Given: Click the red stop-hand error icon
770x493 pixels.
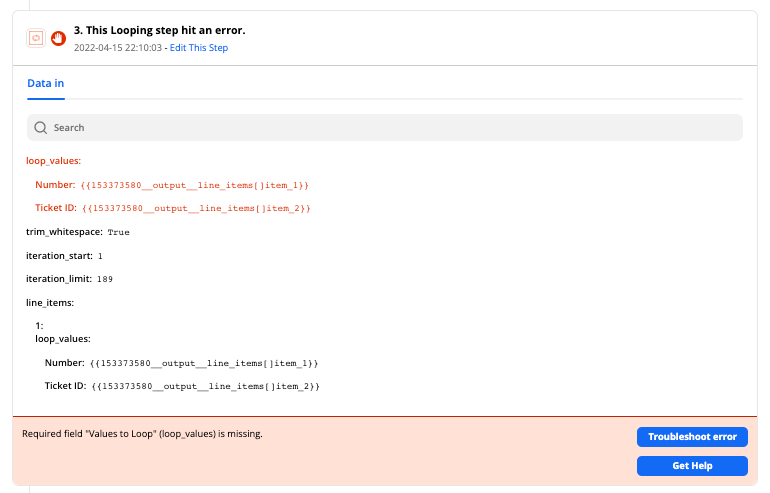Looking at the screenshot, I should [58, 38].
